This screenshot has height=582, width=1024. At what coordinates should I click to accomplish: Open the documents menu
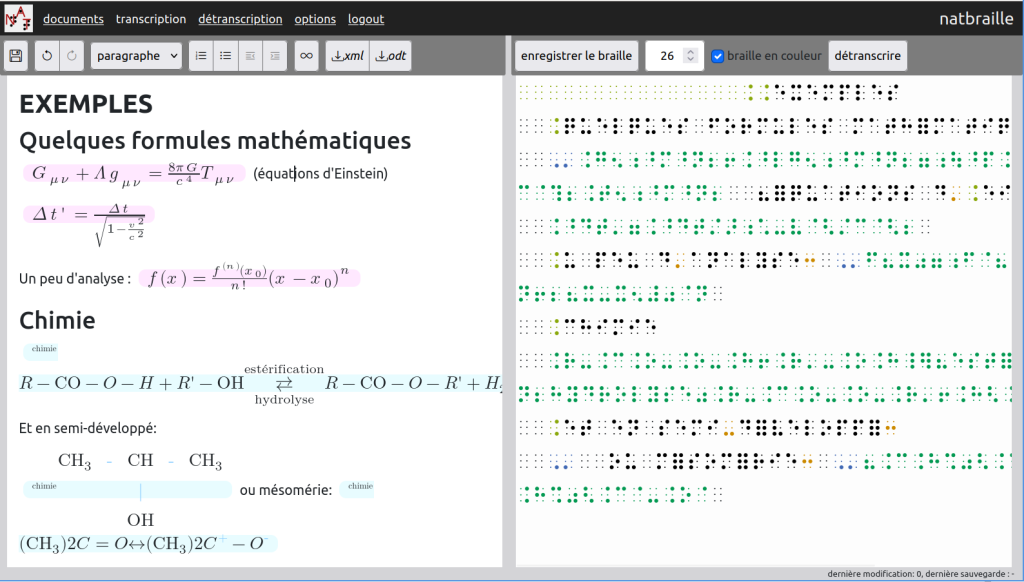73,19
